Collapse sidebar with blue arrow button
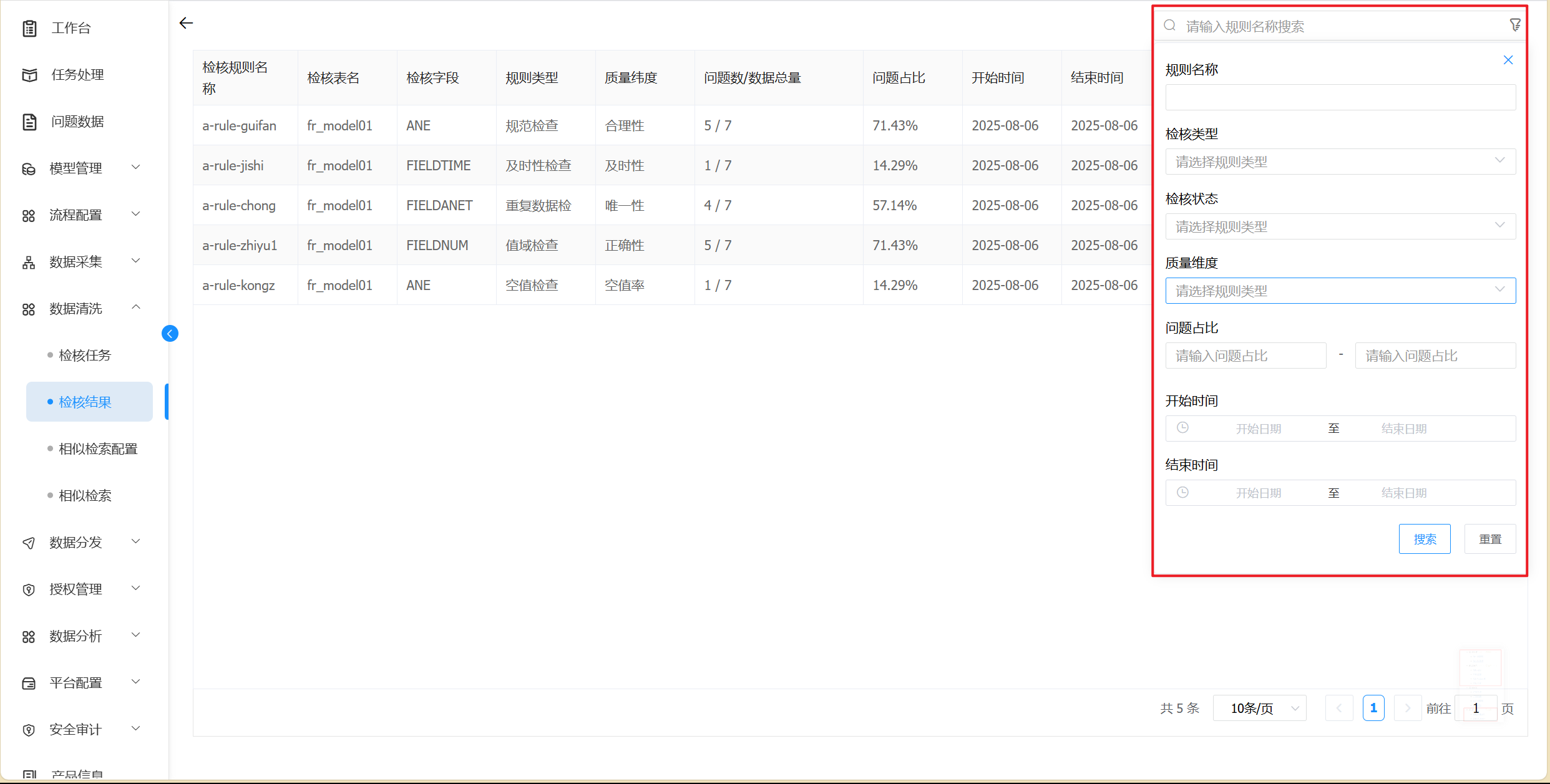The width and height of the screenshot is (1550, 784). (170, 334)
